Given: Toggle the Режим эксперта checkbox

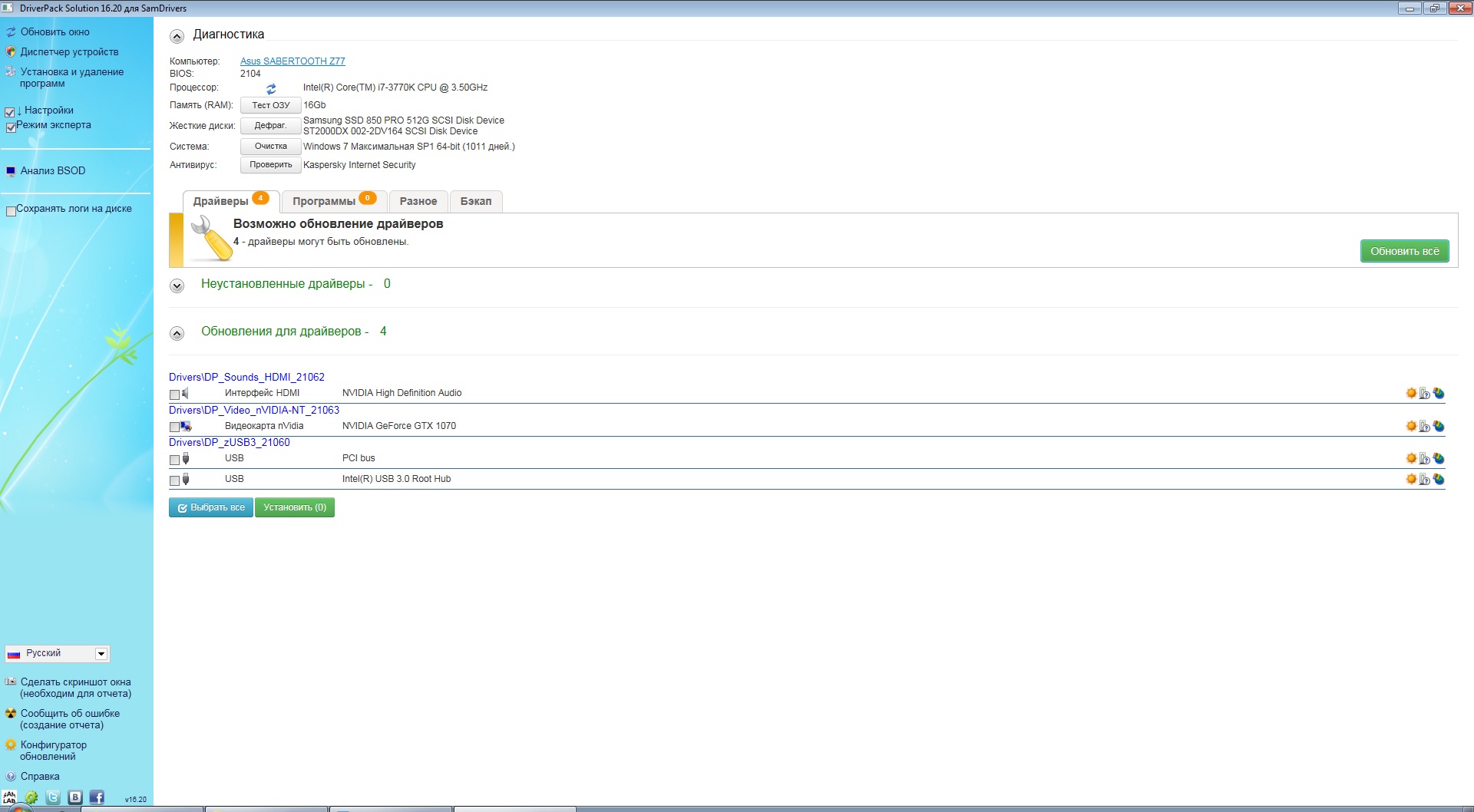Looking at the screenshot, I should pos(11,127).
